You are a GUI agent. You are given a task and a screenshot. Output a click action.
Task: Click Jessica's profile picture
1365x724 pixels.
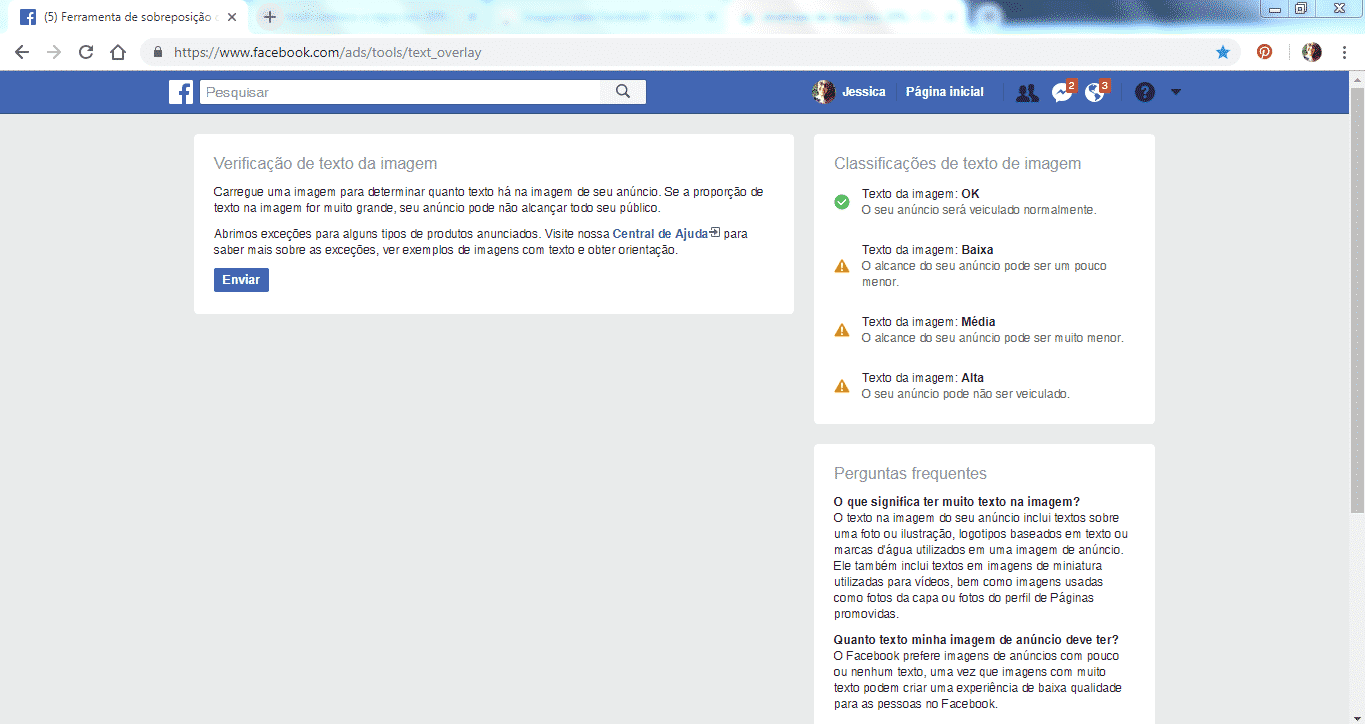pos(824,92)
